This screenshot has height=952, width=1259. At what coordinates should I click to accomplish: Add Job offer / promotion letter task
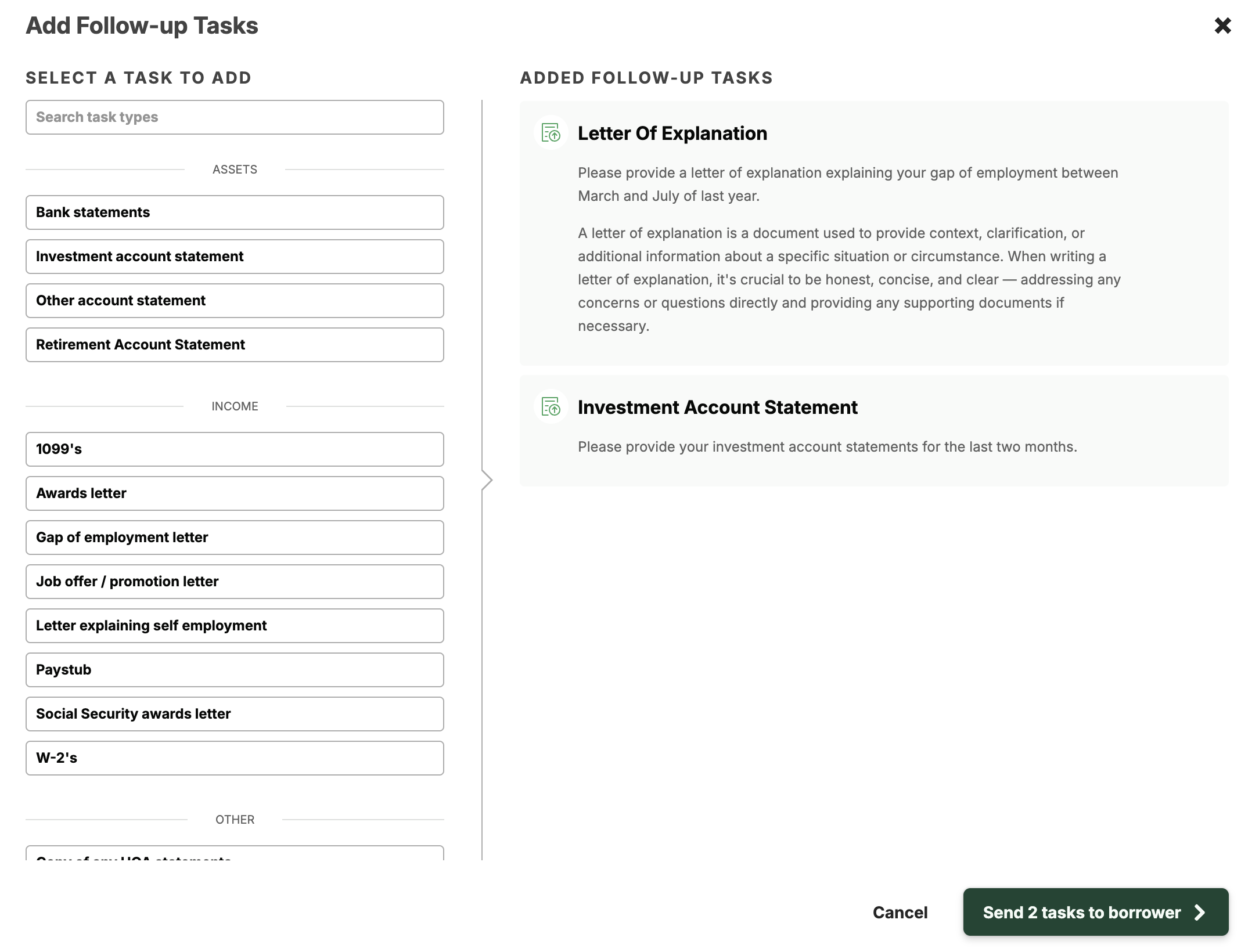235,582
